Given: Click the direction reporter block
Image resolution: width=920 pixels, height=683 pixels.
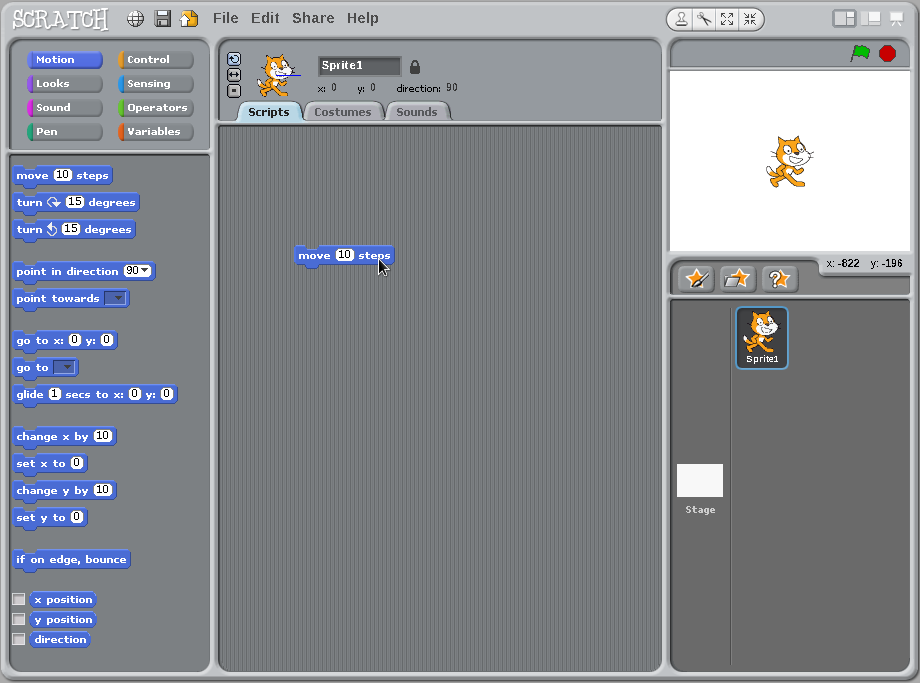Looking at the screenshot, I should [x=60, y=640].
